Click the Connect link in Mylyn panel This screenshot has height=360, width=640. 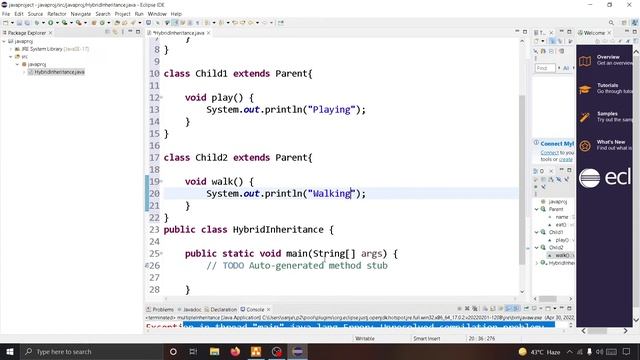tap(549, 153)
